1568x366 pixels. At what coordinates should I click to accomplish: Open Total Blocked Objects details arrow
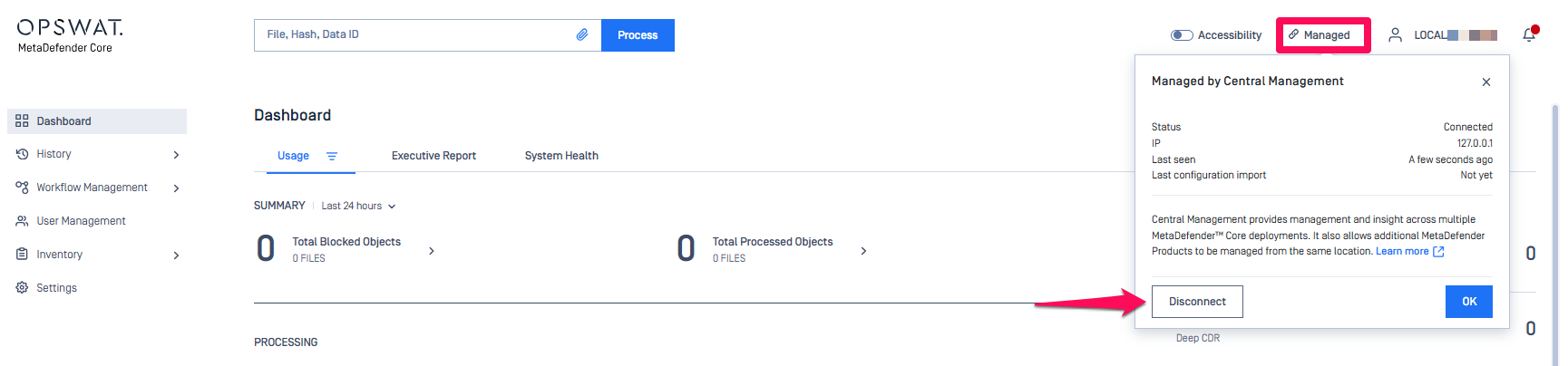point(432,251)
